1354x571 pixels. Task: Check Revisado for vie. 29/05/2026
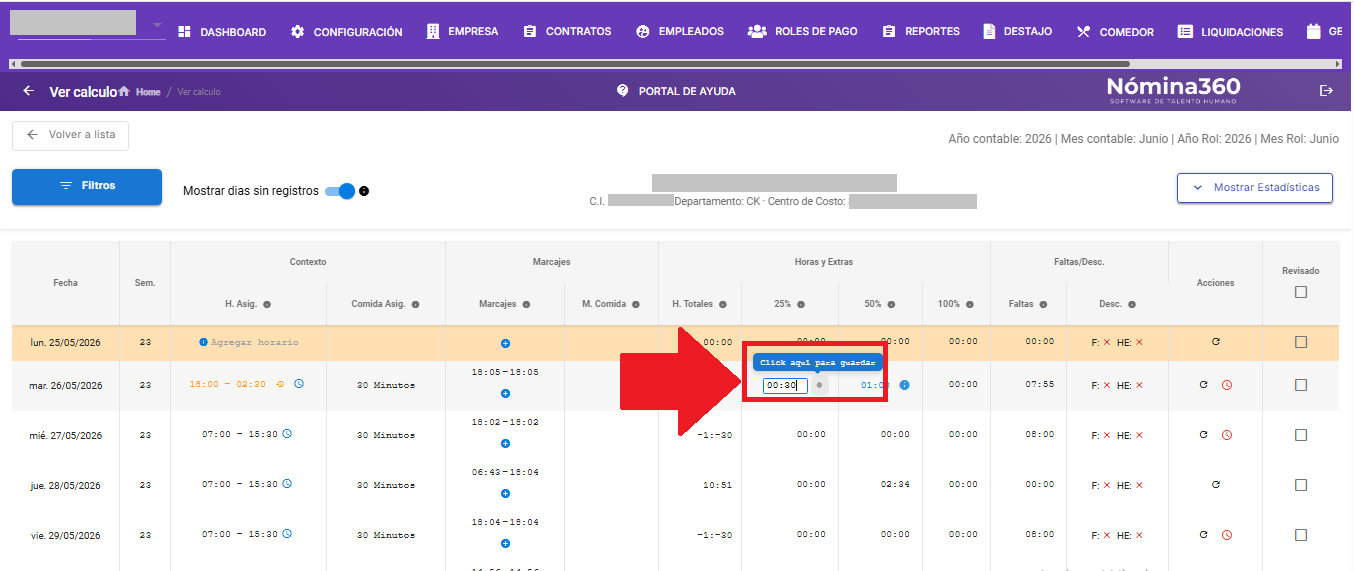click(1300, 535)
